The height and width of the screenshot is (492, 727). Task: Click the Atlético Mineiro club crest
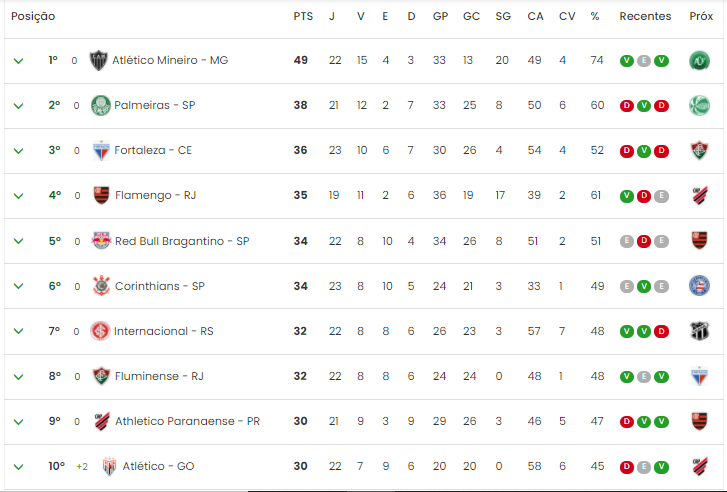pyautogui.click(x=98, y=60)
